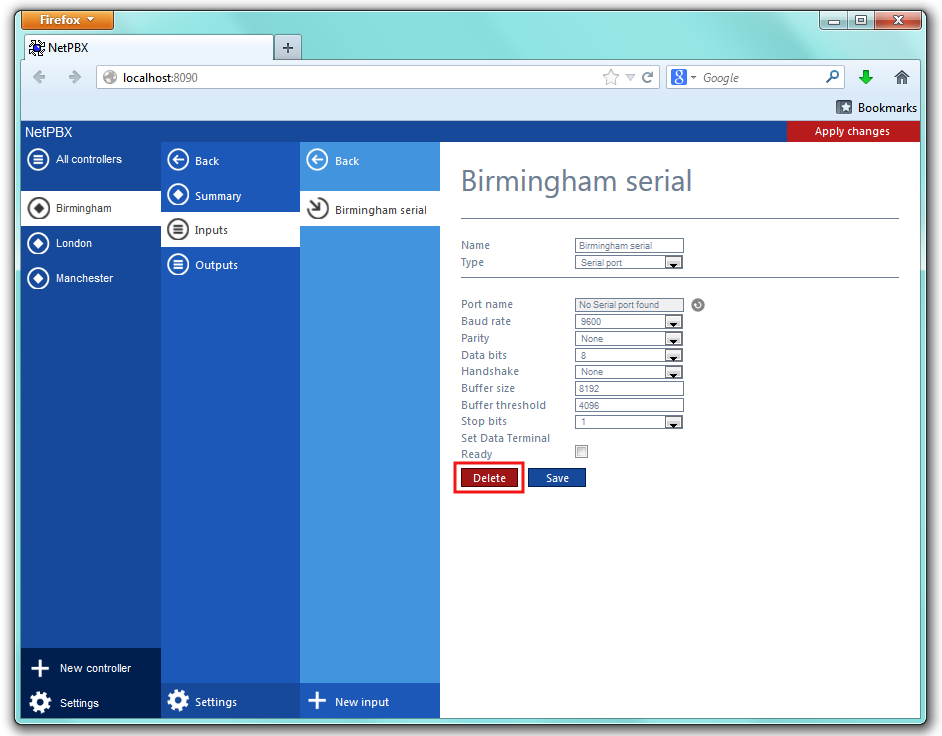This screenshot has width=942, height=736.
Task: Open Settings gear in the controllers sidebar
Action: (x=40, y=702)
